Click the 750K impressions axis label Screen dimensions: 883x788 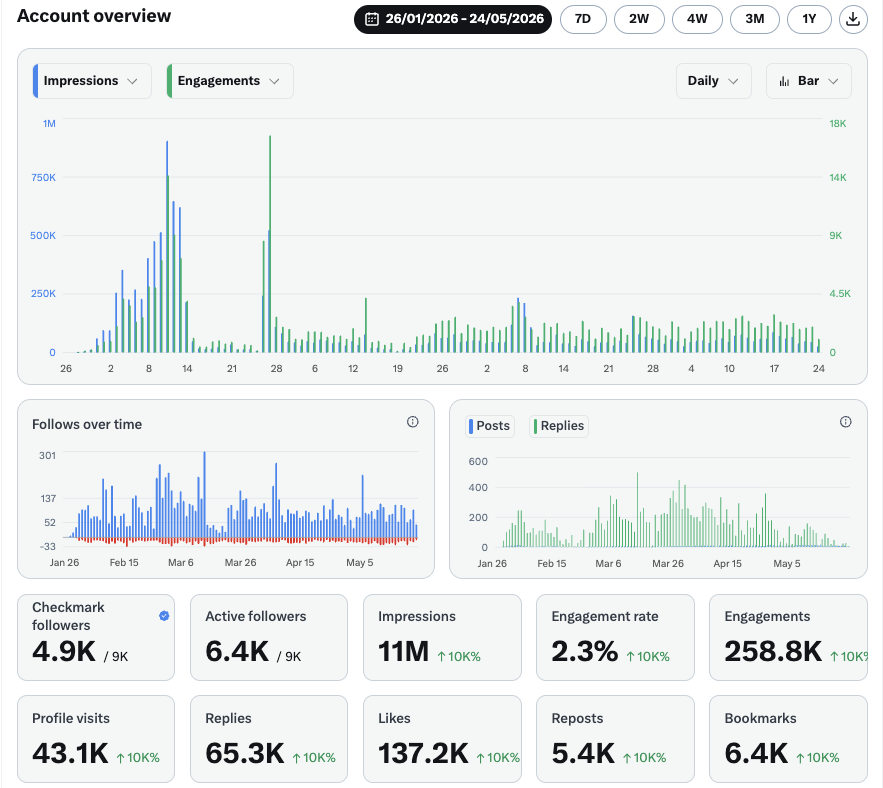(43, 177)
